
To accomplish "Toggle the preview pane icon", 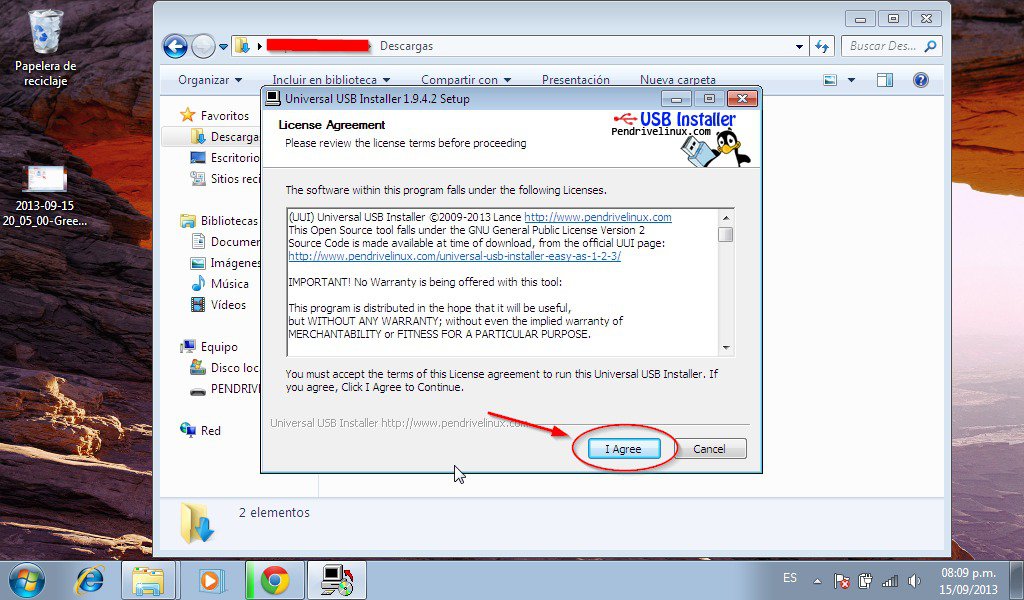I will tap(885, 80).
